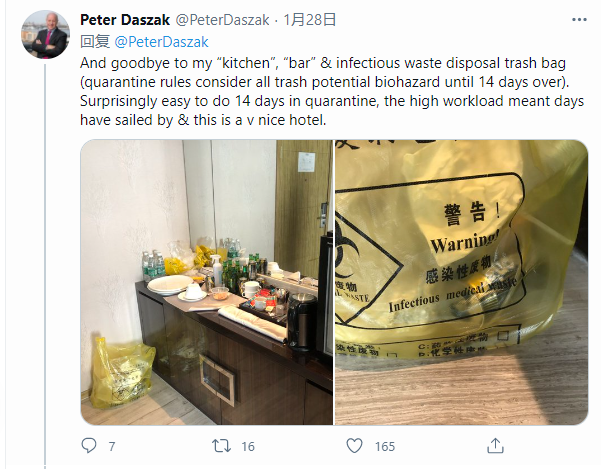View the reply count number 7
The image size is (601, 469).
coord(112,446)
